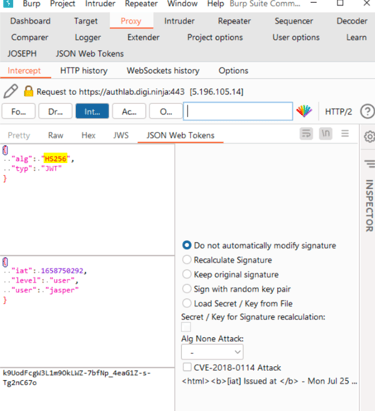Click the Intercept is on button
Viewport: 375px width, 411px height.
coord(92,111)
